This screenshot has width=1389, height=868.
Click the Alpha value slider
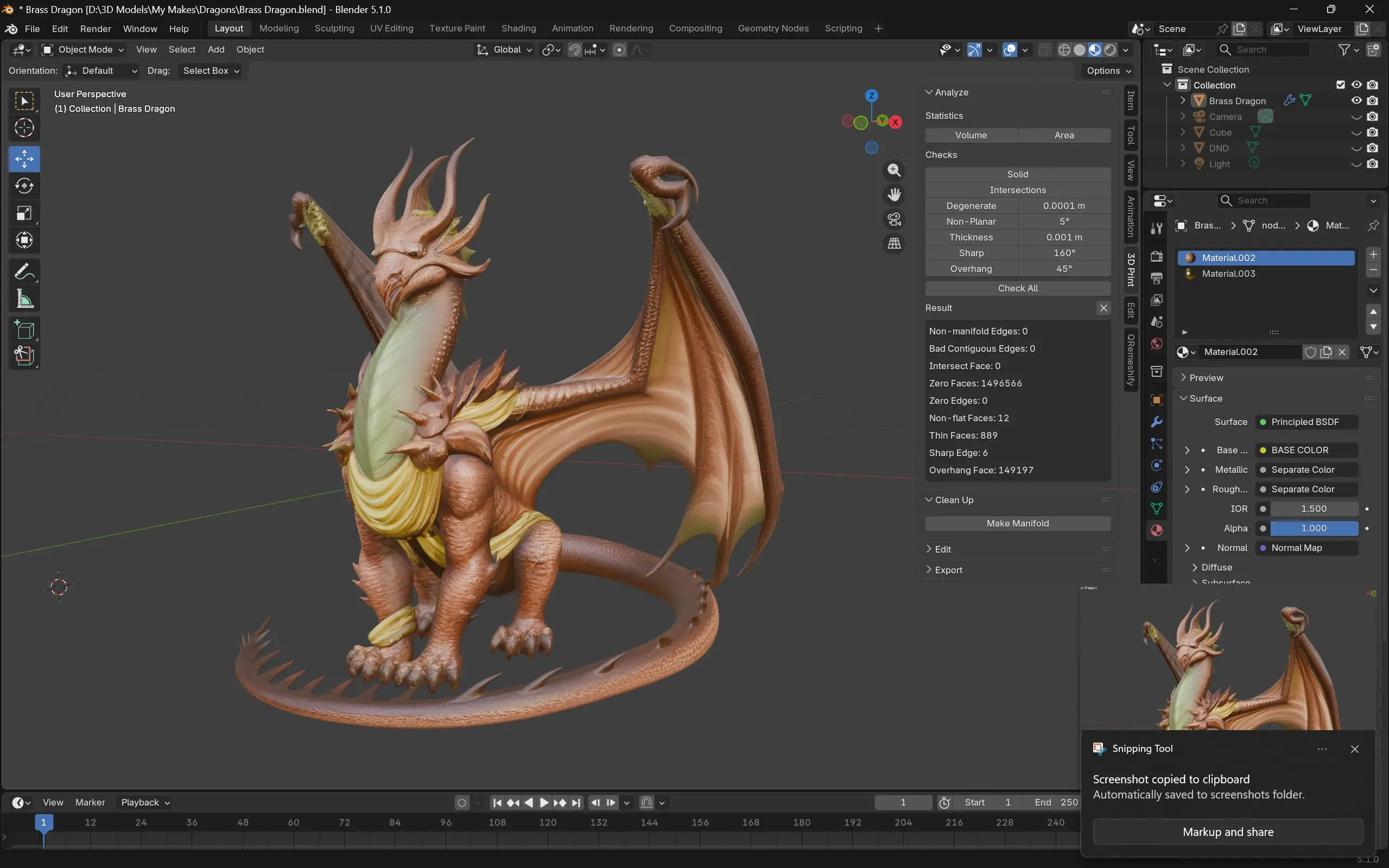pos(1314,528)
